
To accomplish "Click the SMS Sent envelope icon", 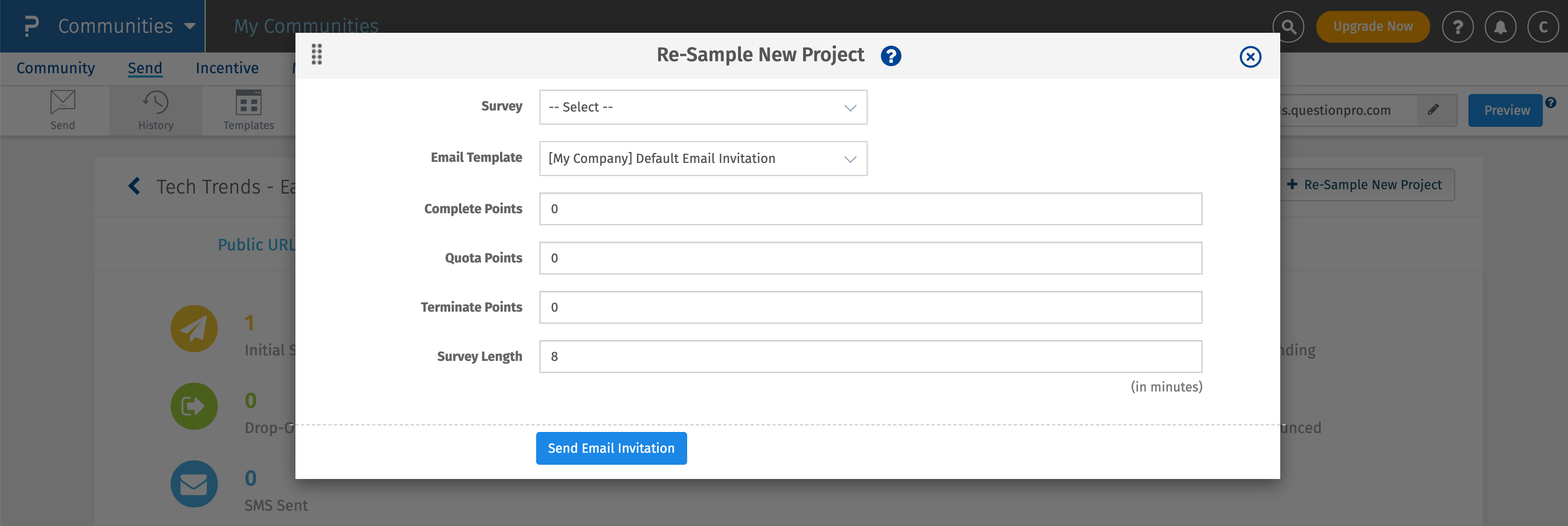I will [194, 483].
